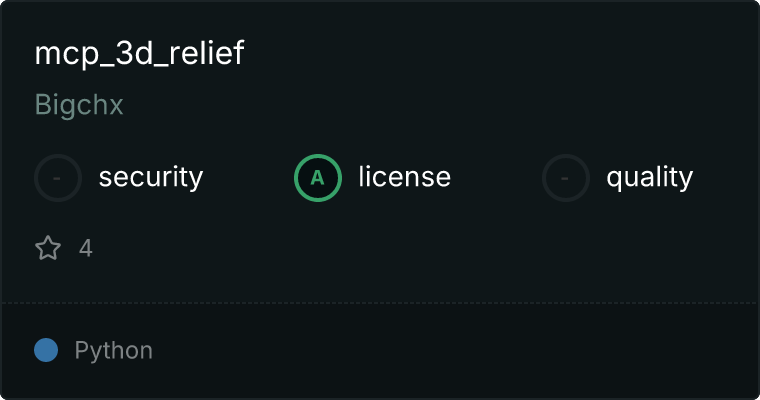Viewport: 760px width, 400px height.
Task: Click the dash inside the security badge
Action: pos(57,178)
